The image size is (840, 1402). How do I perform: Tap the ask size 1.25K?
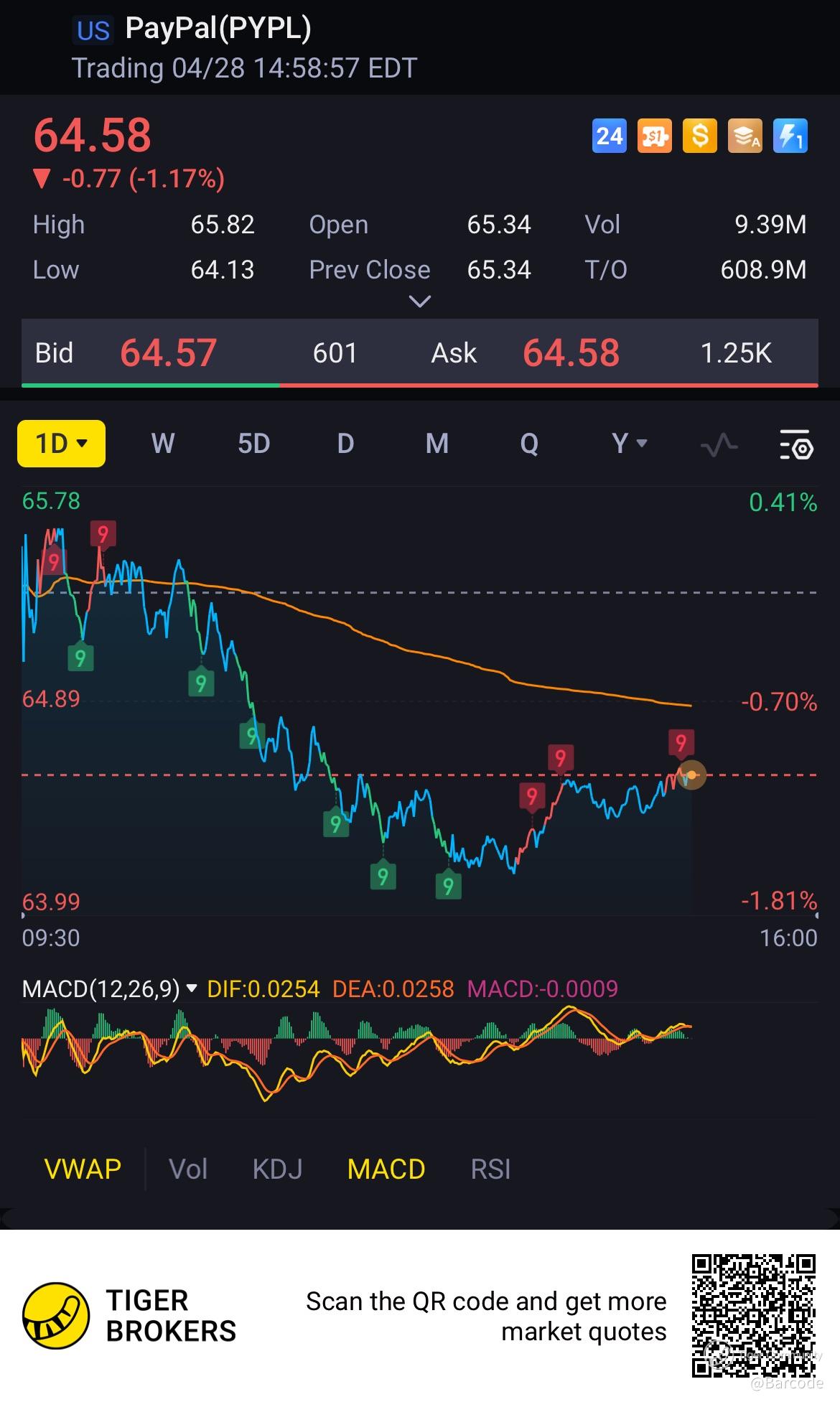736,353
